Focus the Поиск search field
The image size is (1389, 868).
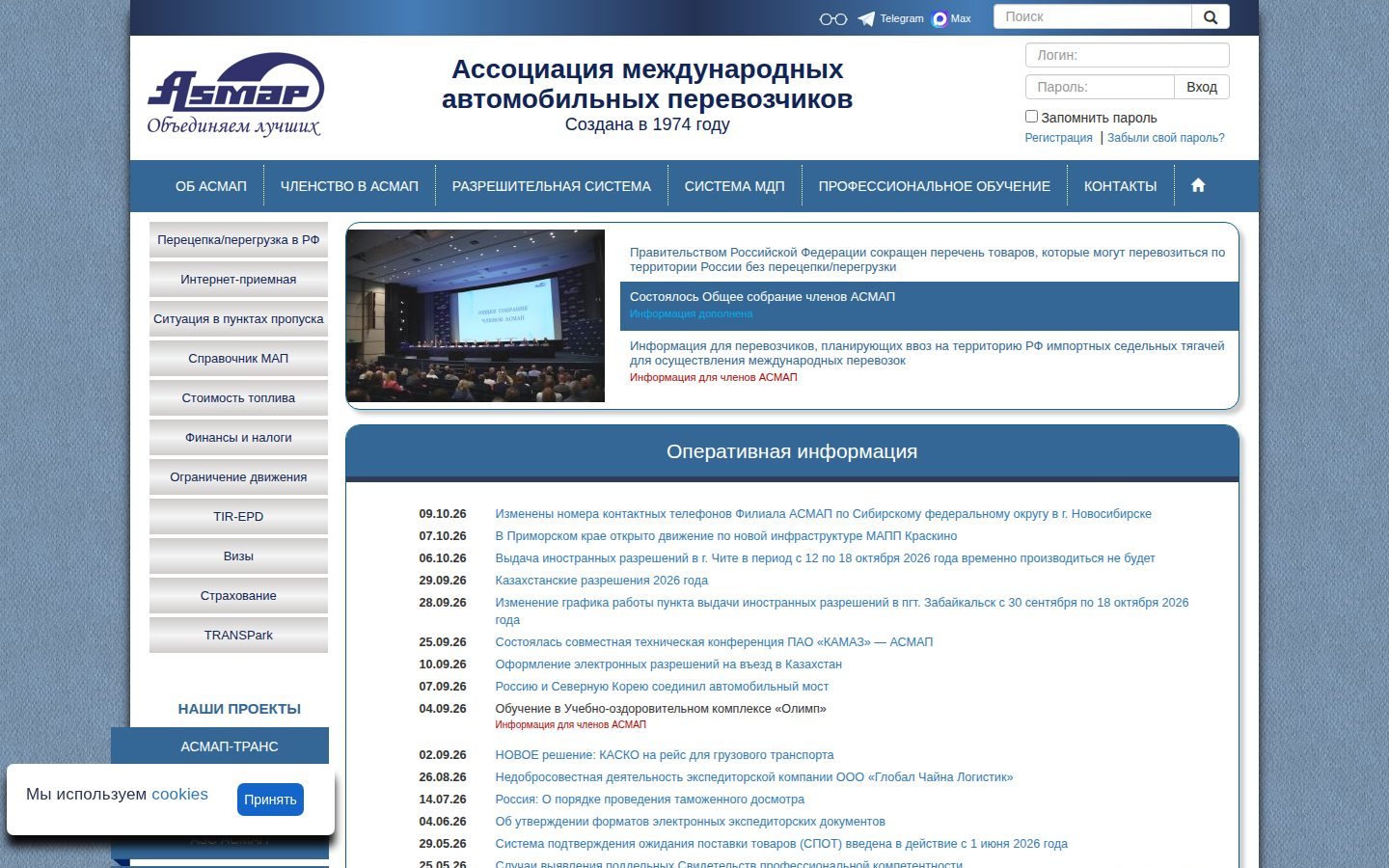click(1093, 17)
